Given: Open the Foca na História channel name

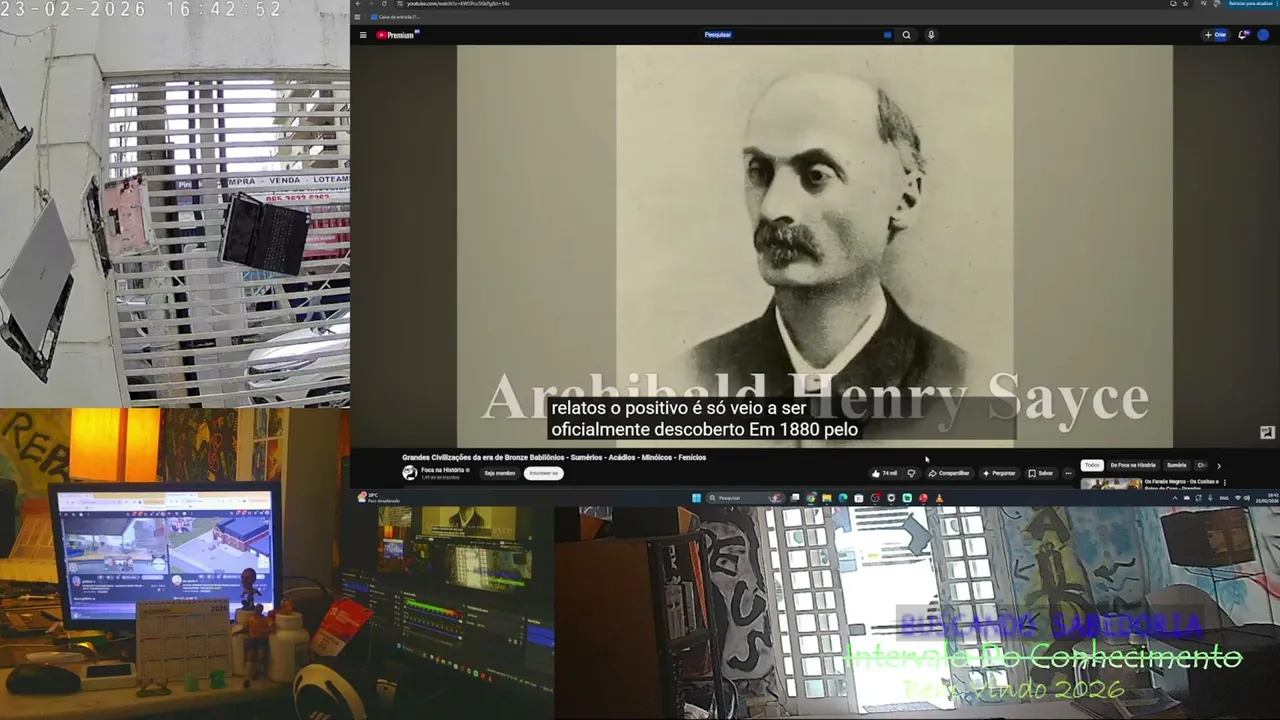Looking at the screenshot, I should pos(441,470).
